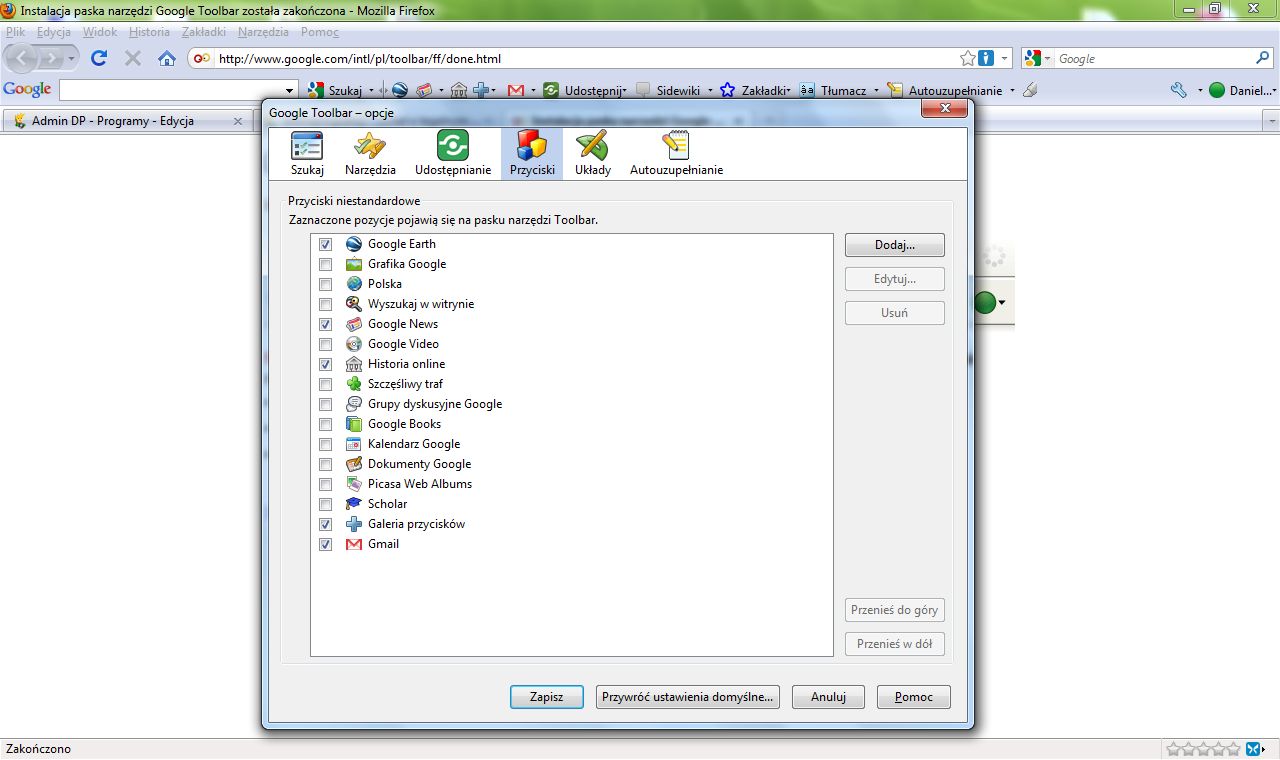Open the Zakładki menu in Firefox menu bar

coord(204,32)
